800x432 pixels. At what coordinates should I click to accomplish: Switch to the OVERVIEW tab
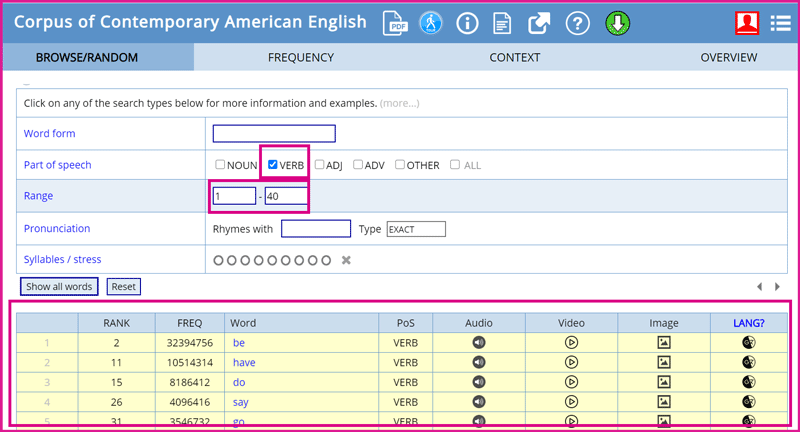coord(728,58)
